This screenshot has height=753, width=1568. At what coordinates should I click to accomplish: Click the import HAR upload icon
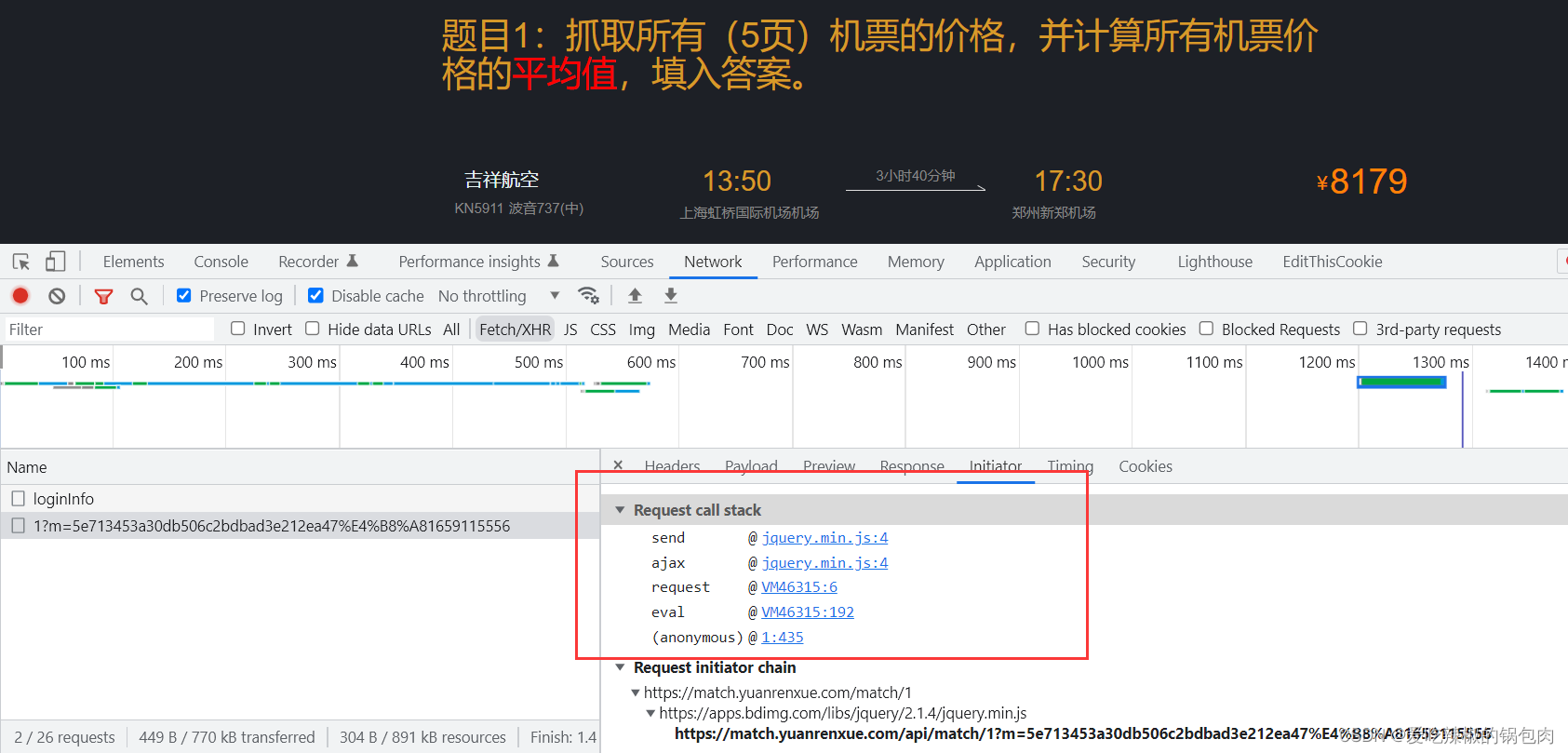coord(635,295)
